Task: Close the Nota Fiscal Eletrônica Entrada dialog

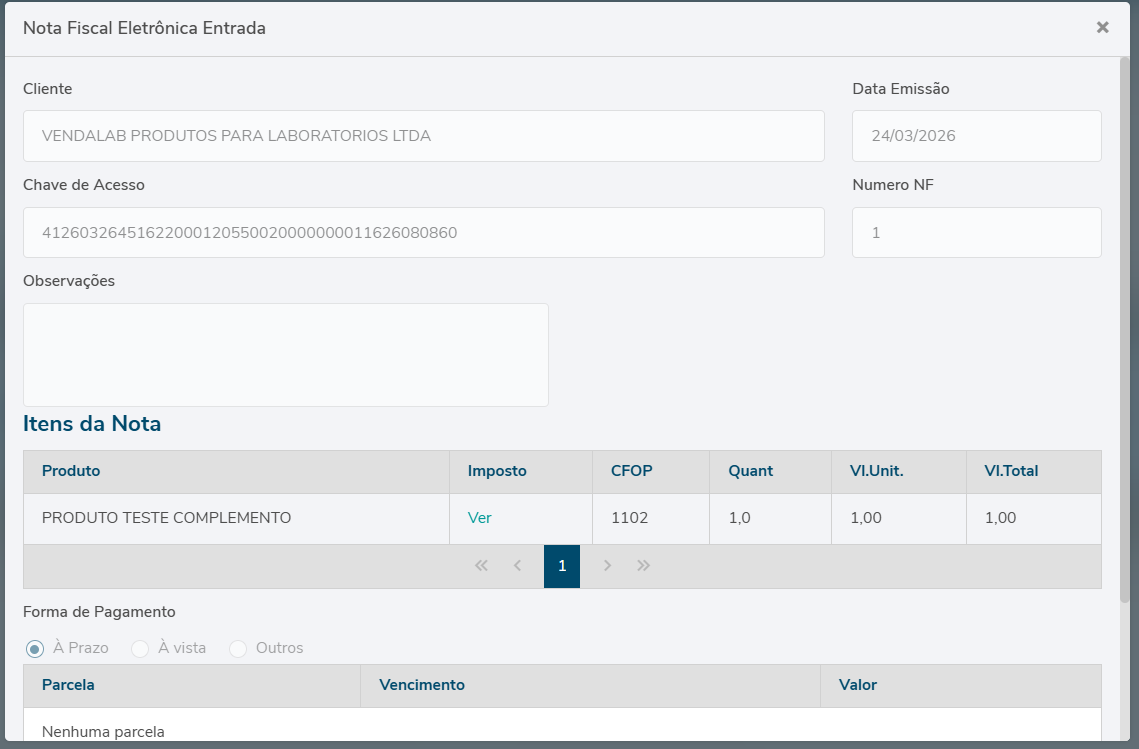Action: point(1102,28)
